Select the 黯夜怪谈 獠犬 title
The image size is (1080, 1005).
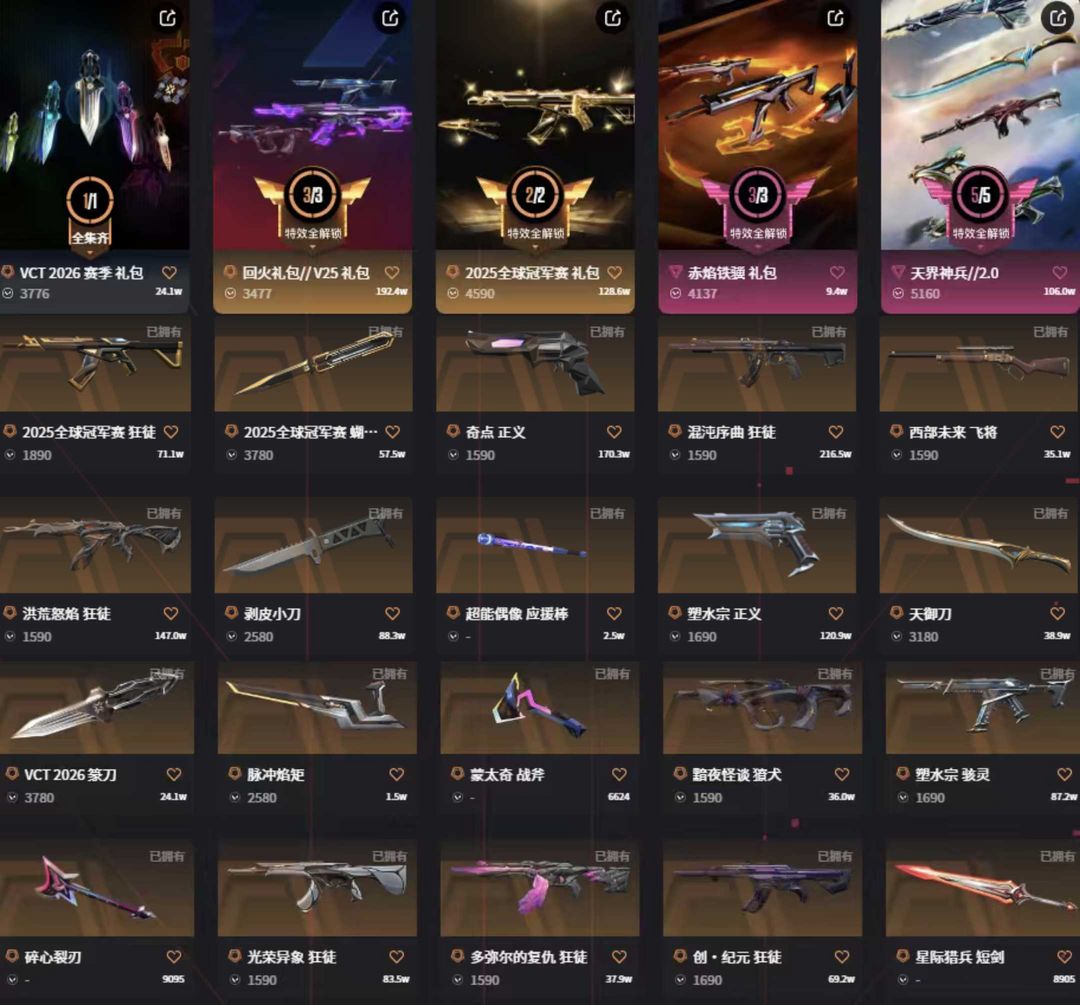pyautogui.click(x=737, y=774)
